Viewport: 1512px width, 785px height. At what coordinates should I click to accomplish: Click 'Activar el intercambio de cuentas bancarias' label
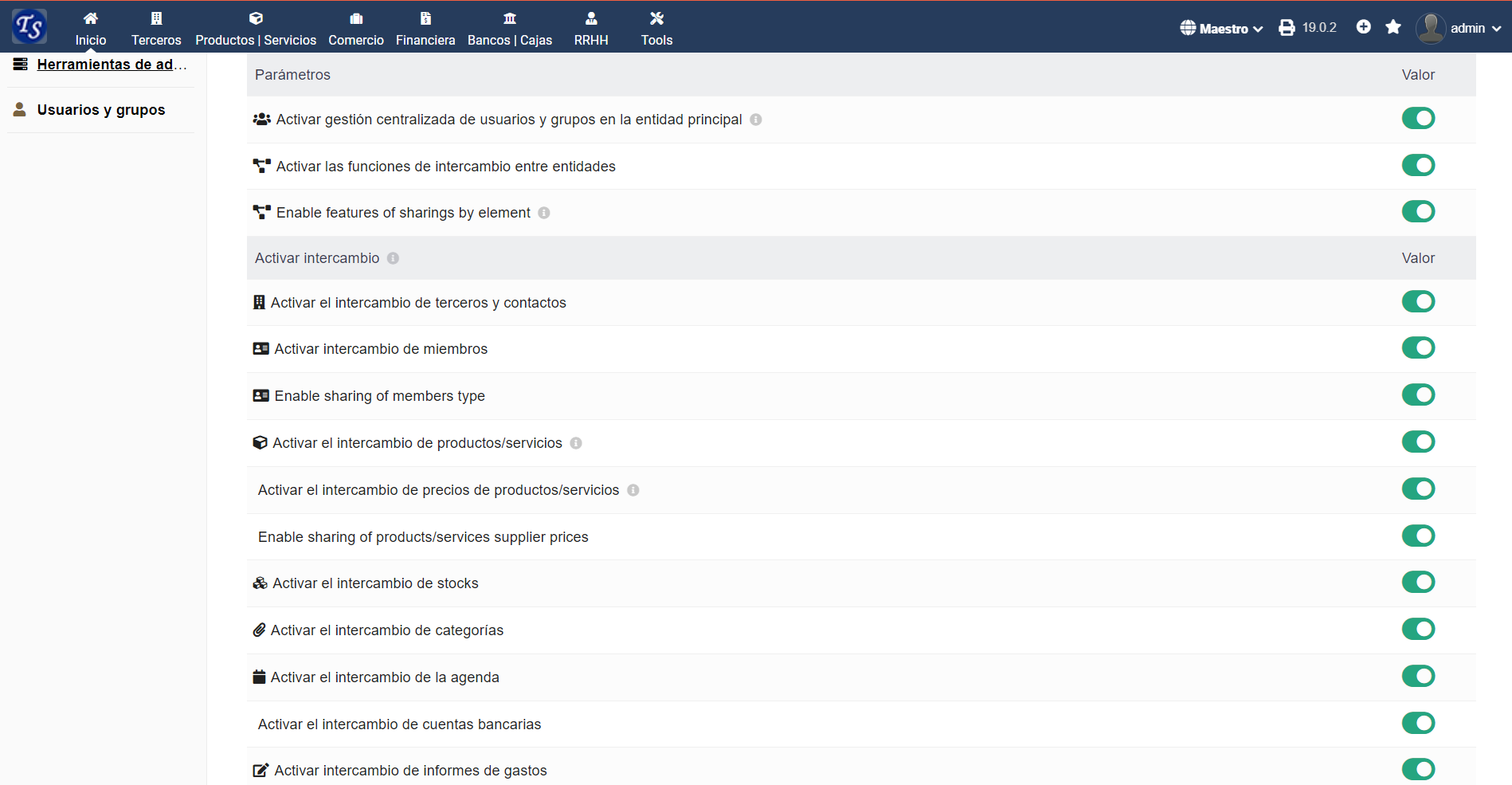coord(399,724)
